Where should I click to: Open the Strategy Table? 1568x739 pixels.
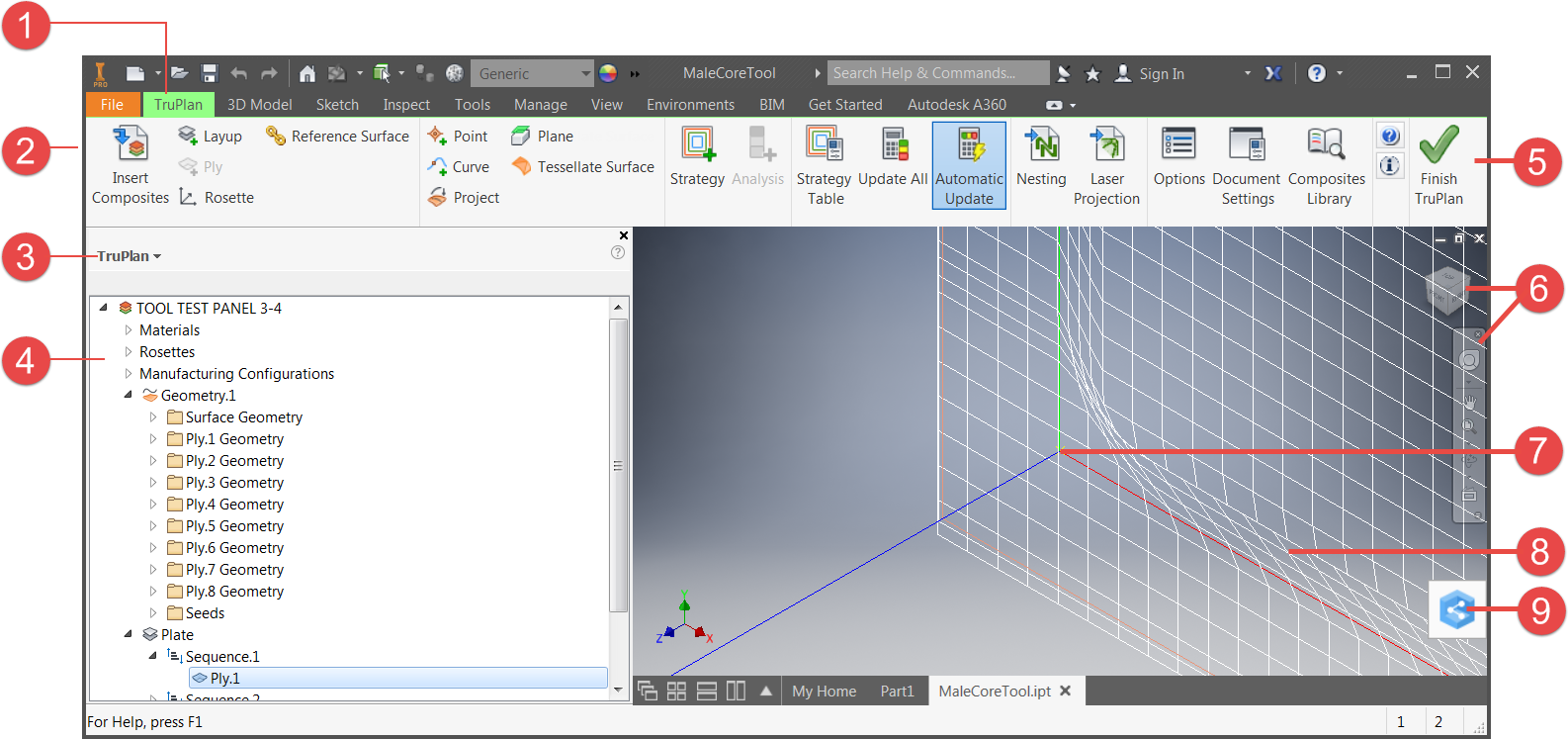825,165
